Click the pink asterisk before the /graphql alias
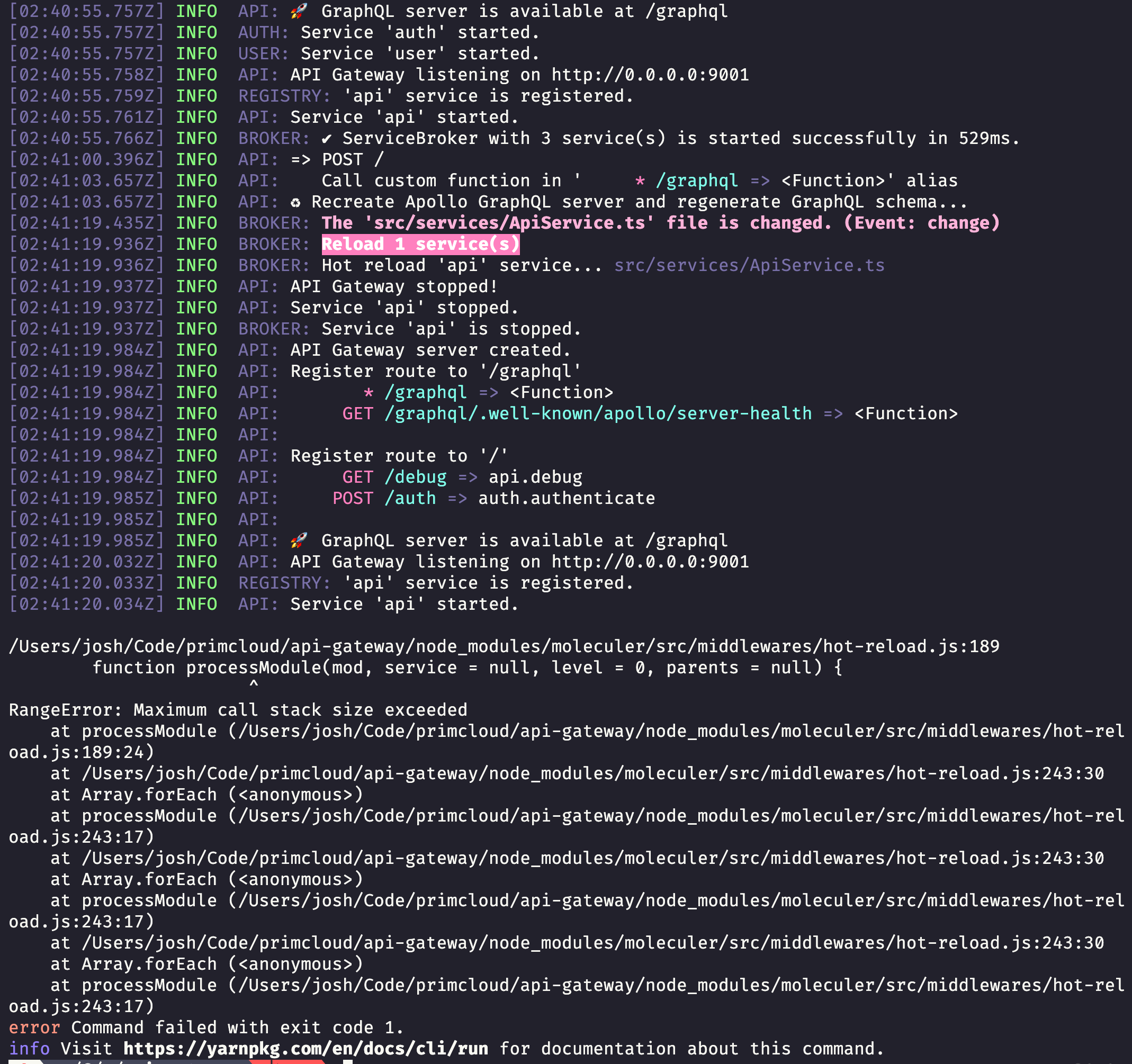Viewport: 1132px width, 1064px height. coord(640,181)
